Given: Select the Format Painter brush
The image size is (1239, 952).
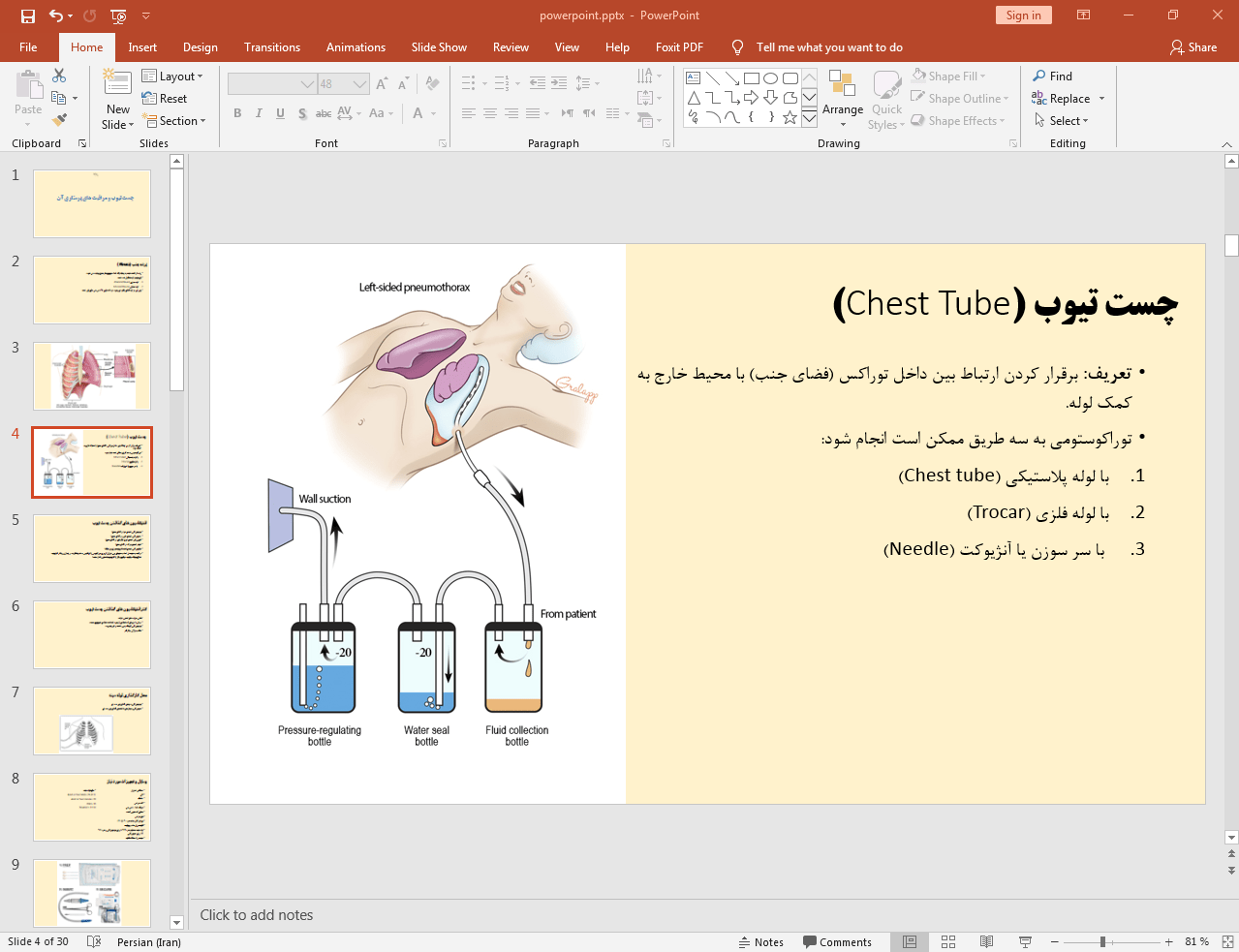Looking at the screenshot, I should pyautogui.click(x=59, y=120).
